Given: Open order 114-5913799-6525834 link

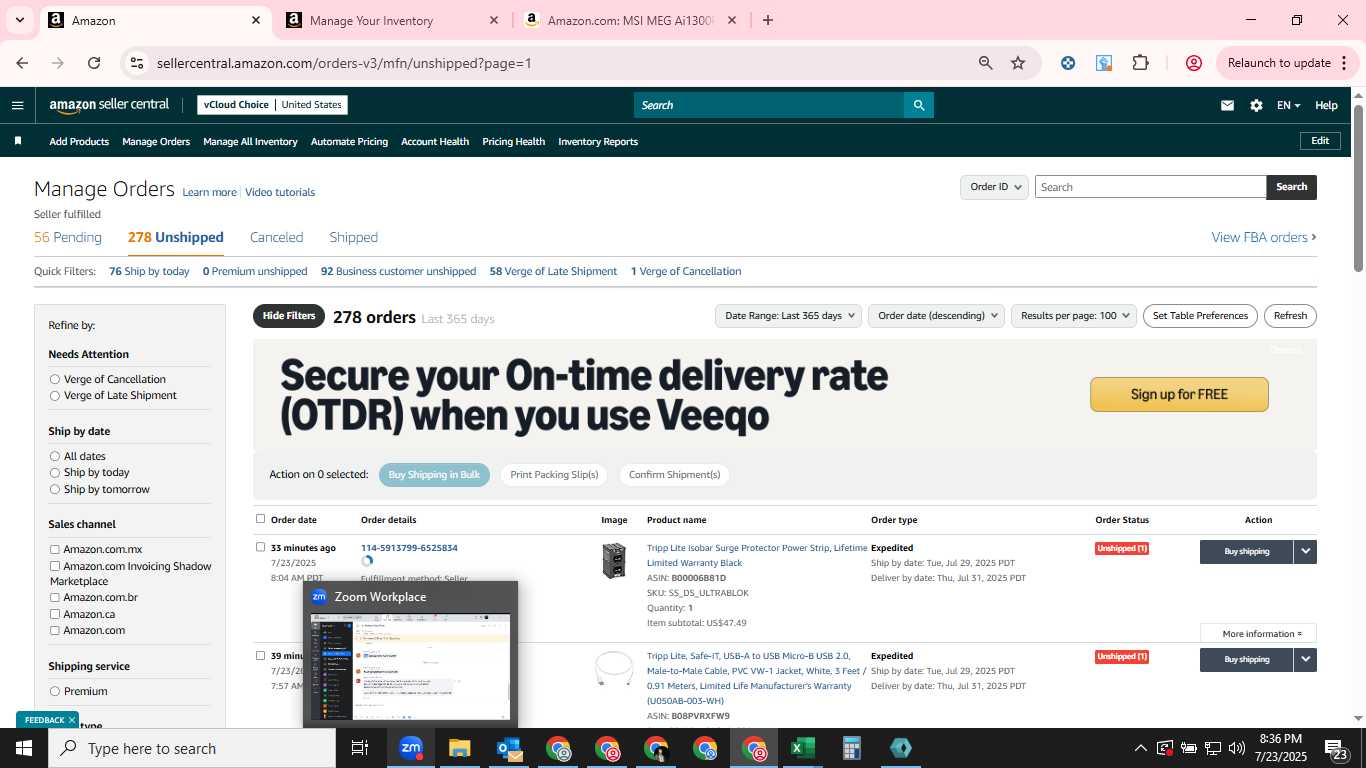Looking at the screenshot, I should point(409,548).
